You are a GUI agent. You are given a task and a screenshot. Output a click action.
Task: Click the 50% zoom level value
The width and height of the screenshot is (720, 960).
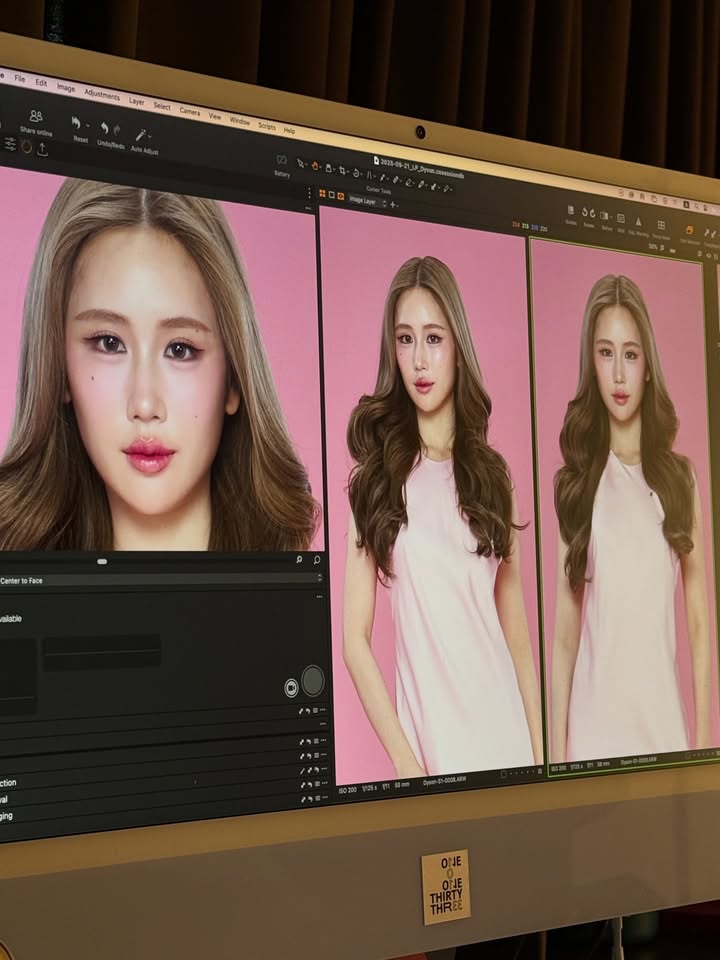653,247
